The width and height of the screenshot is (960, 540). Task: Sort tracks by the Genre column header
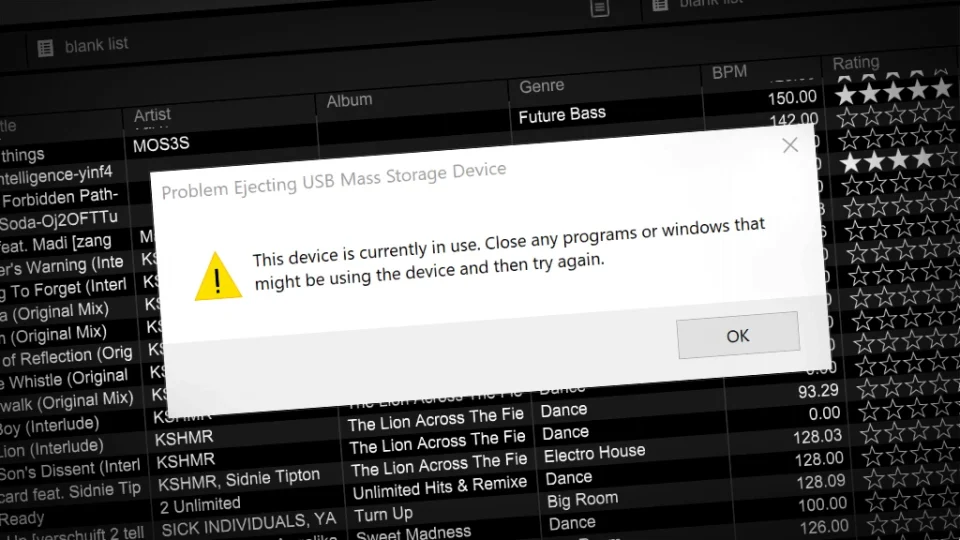click(x=541, y=86)
